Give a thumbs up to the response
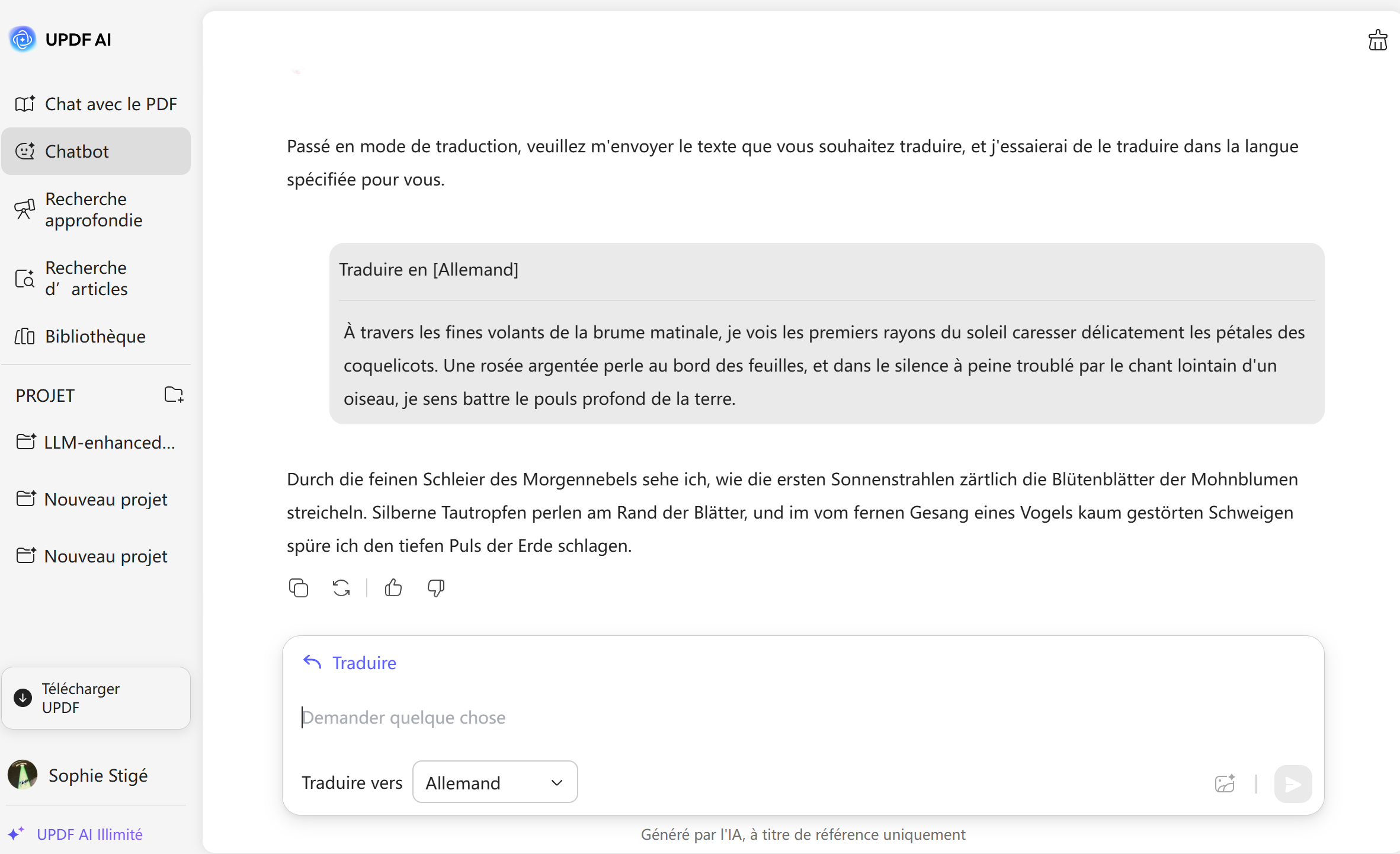Viewport: 1400px width, 854px height. 393,587
